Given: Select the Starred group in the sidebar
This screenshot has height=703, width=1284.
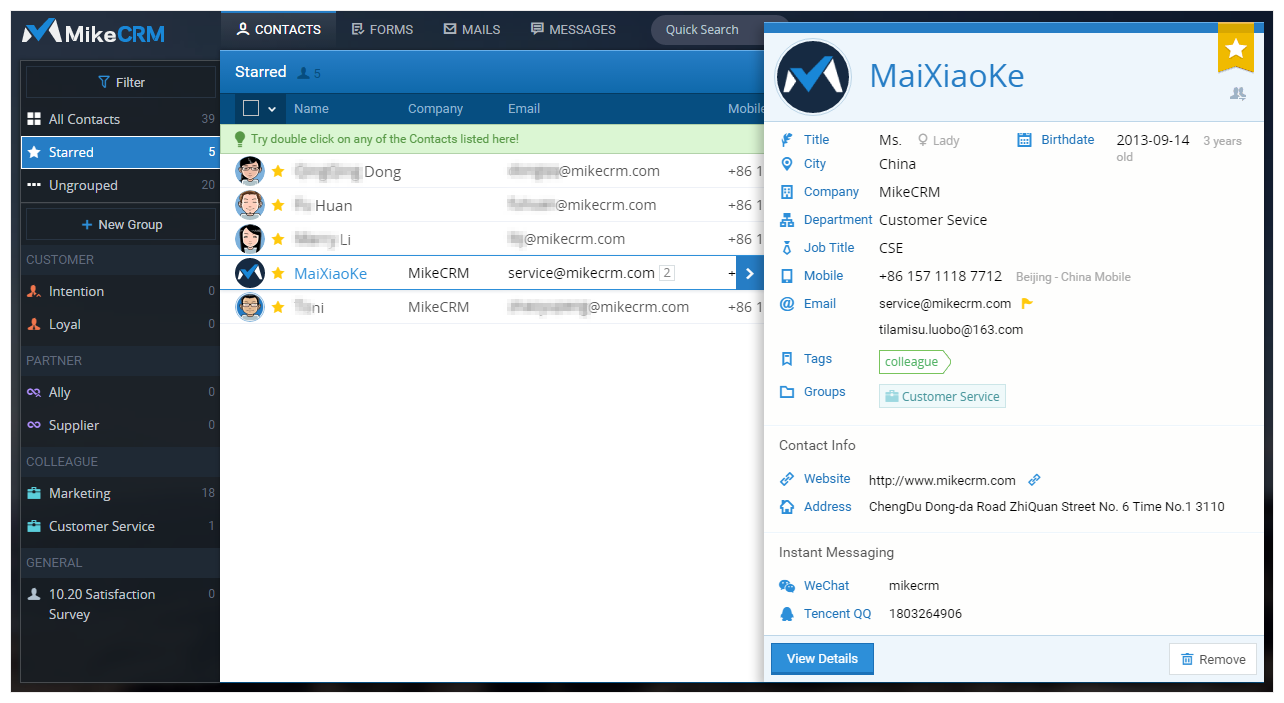Looking at the screenshot, I should point(120,152).
